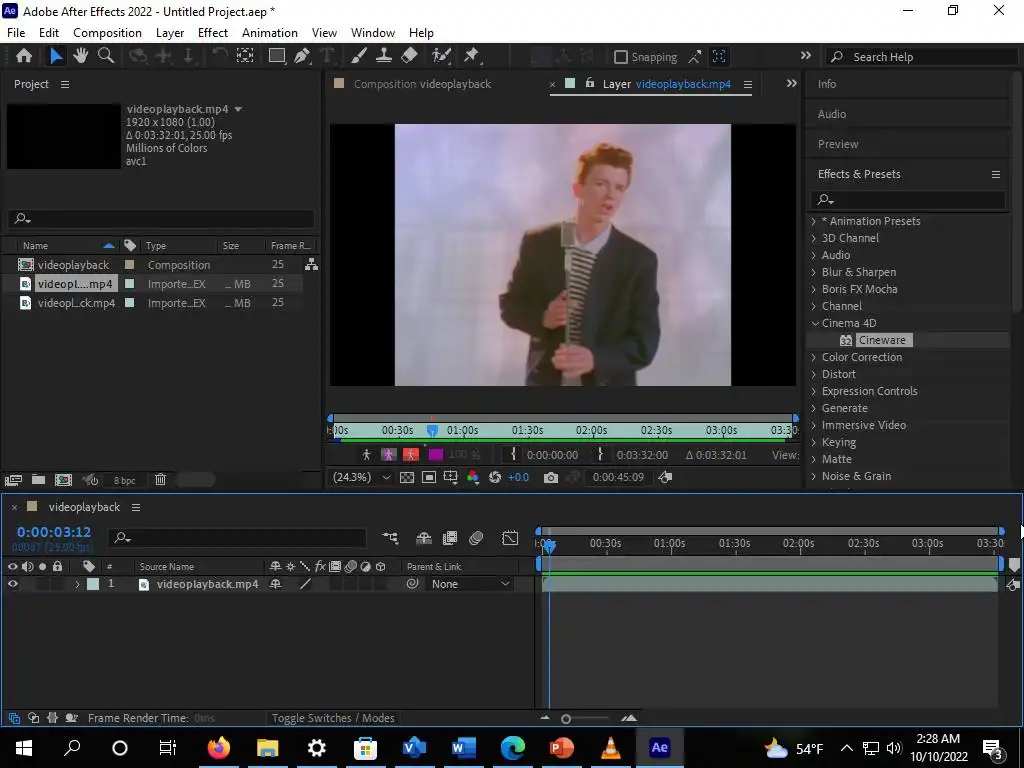Open the Parent & Link None dropdown
1024x768 pixels.
470,584
